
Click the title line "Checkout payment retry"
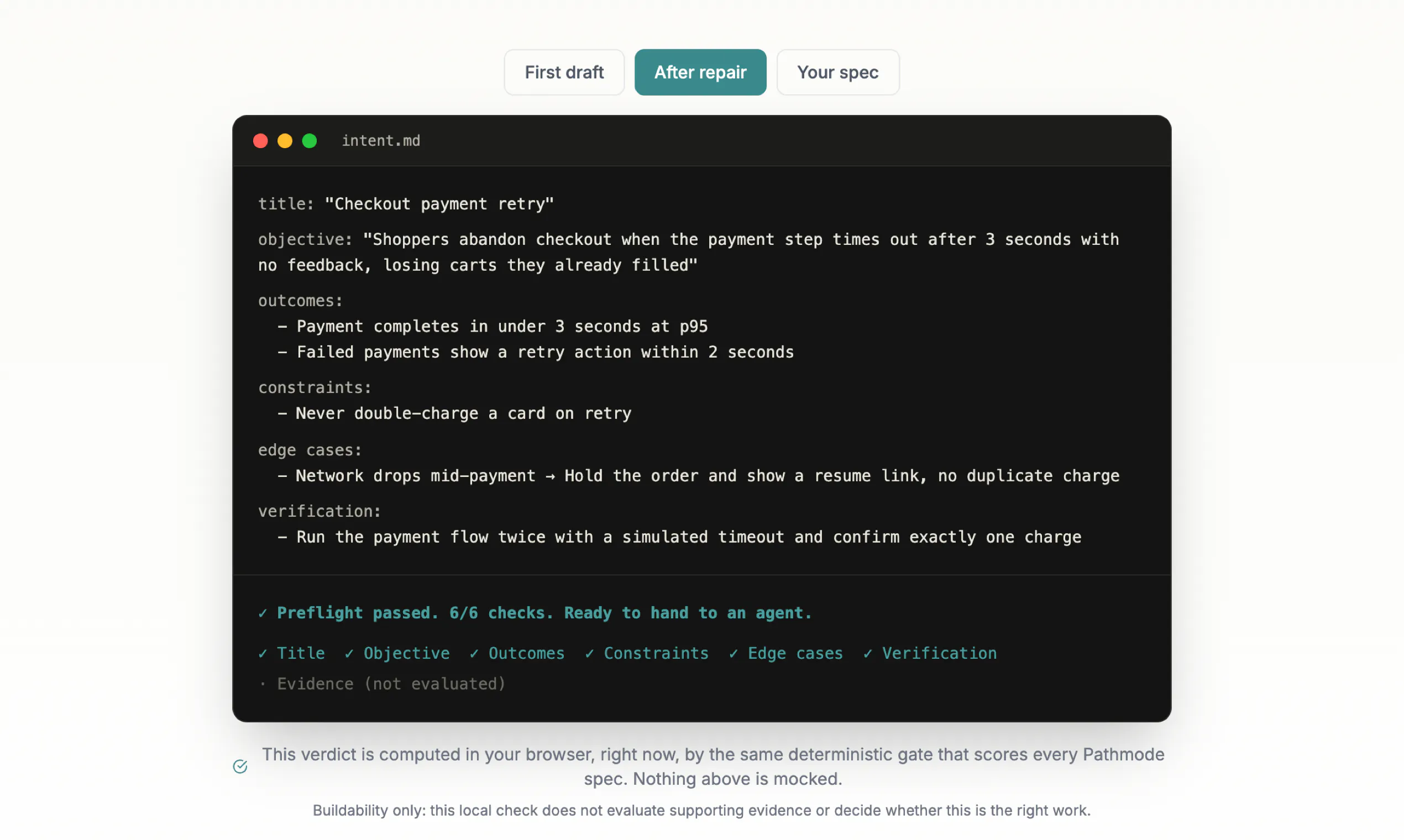(x=406, y=204)
